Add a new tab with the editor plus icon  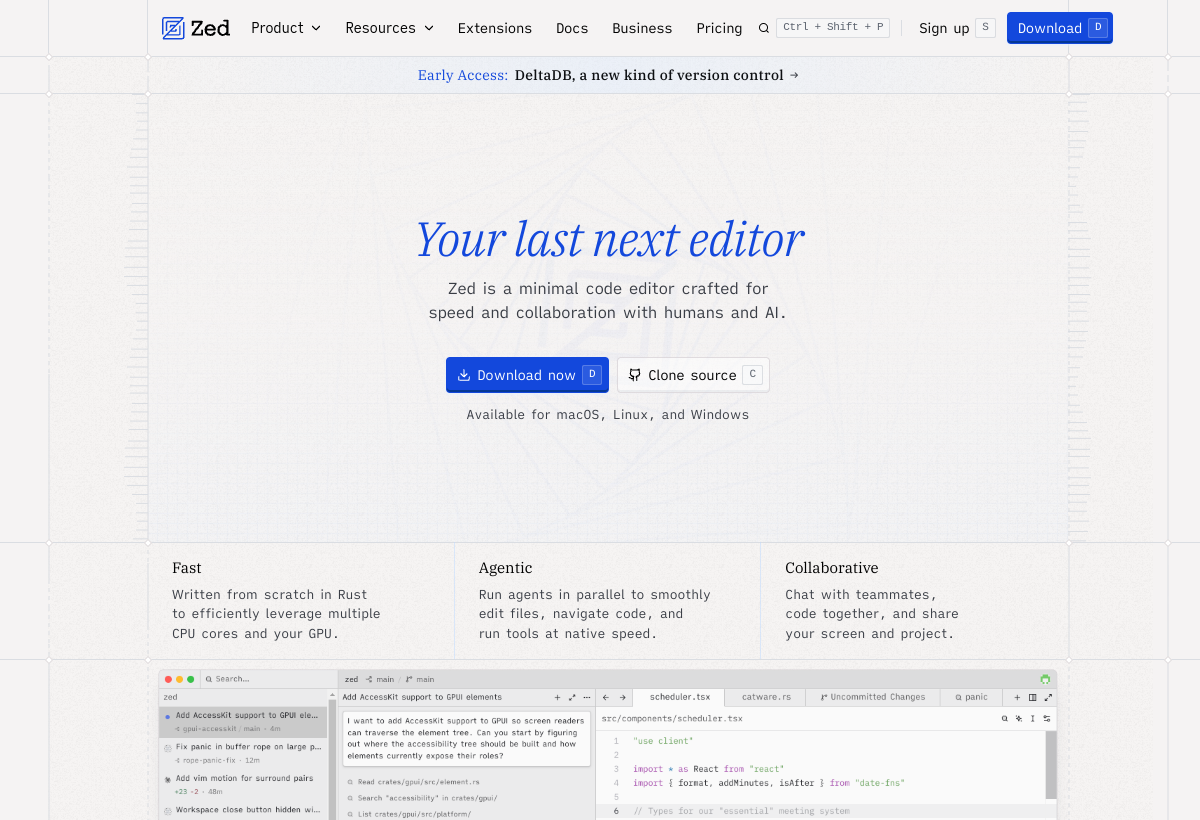pos(1017,697)
